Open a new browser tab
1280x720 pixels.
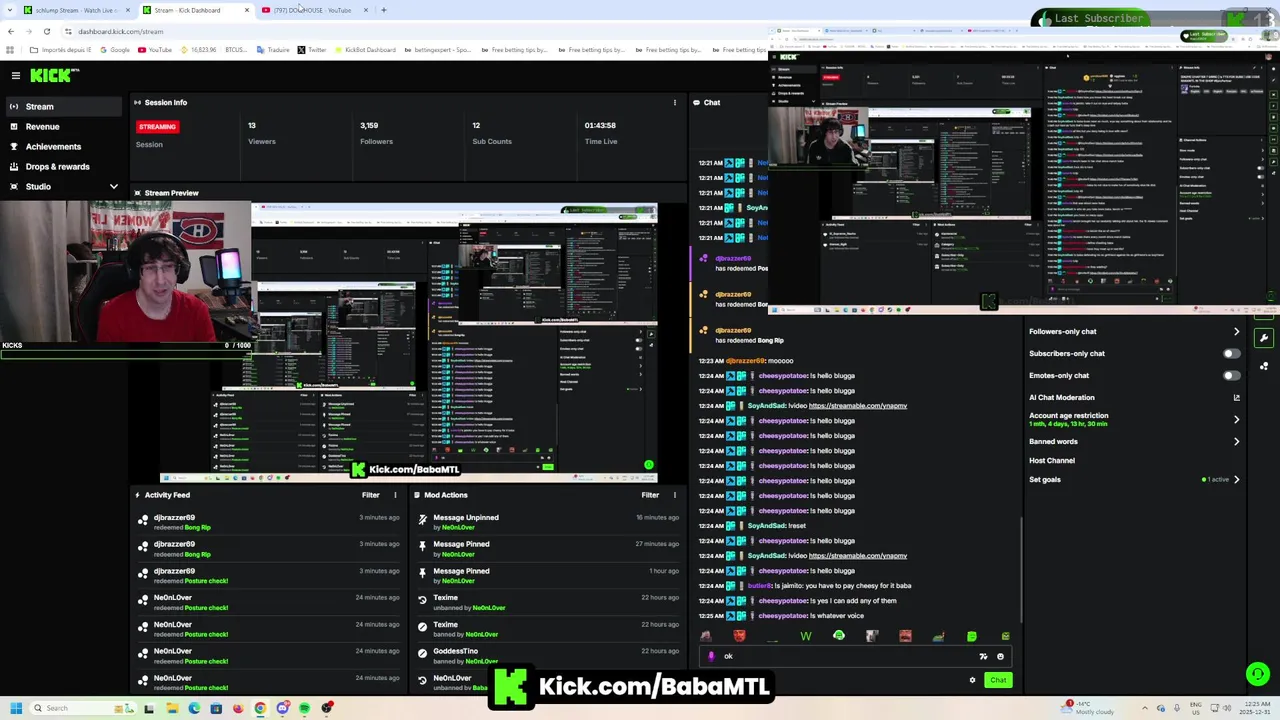(x=383, y=10)
